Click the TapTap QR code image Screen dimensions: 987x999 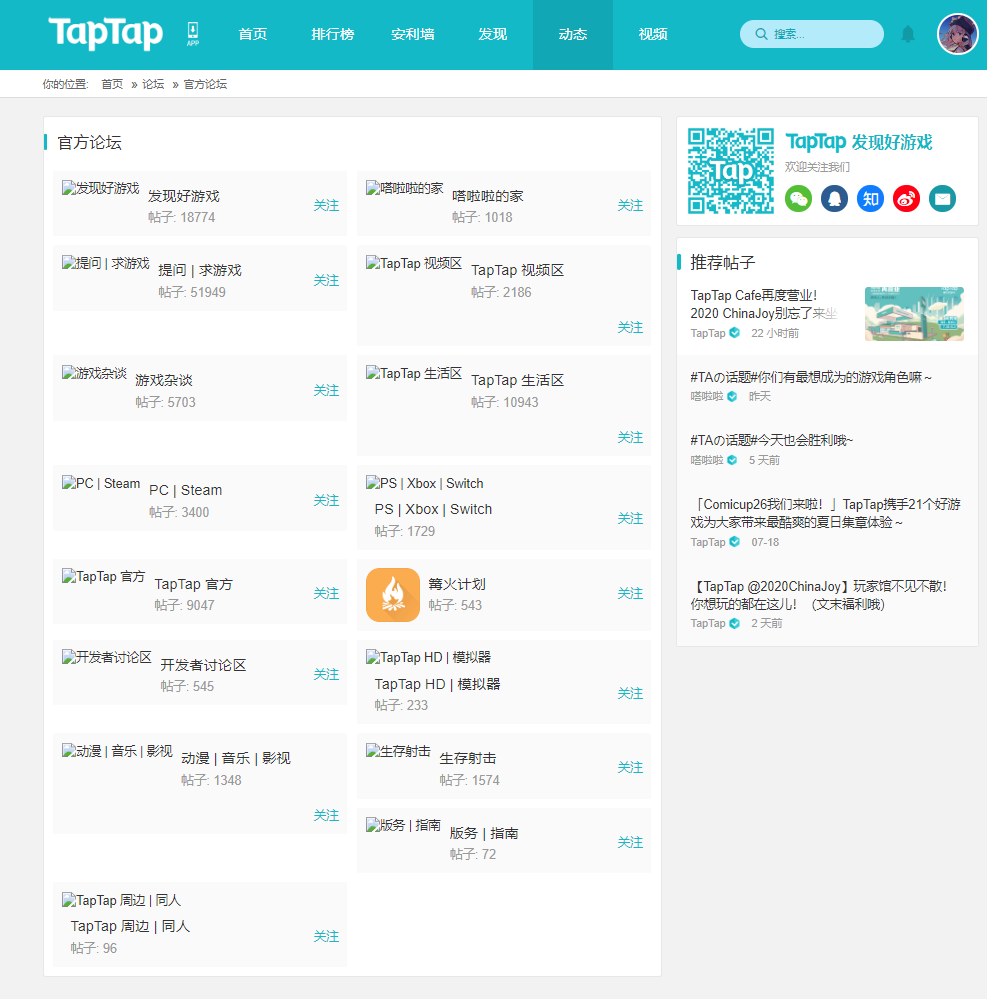(x=731, y=171)
